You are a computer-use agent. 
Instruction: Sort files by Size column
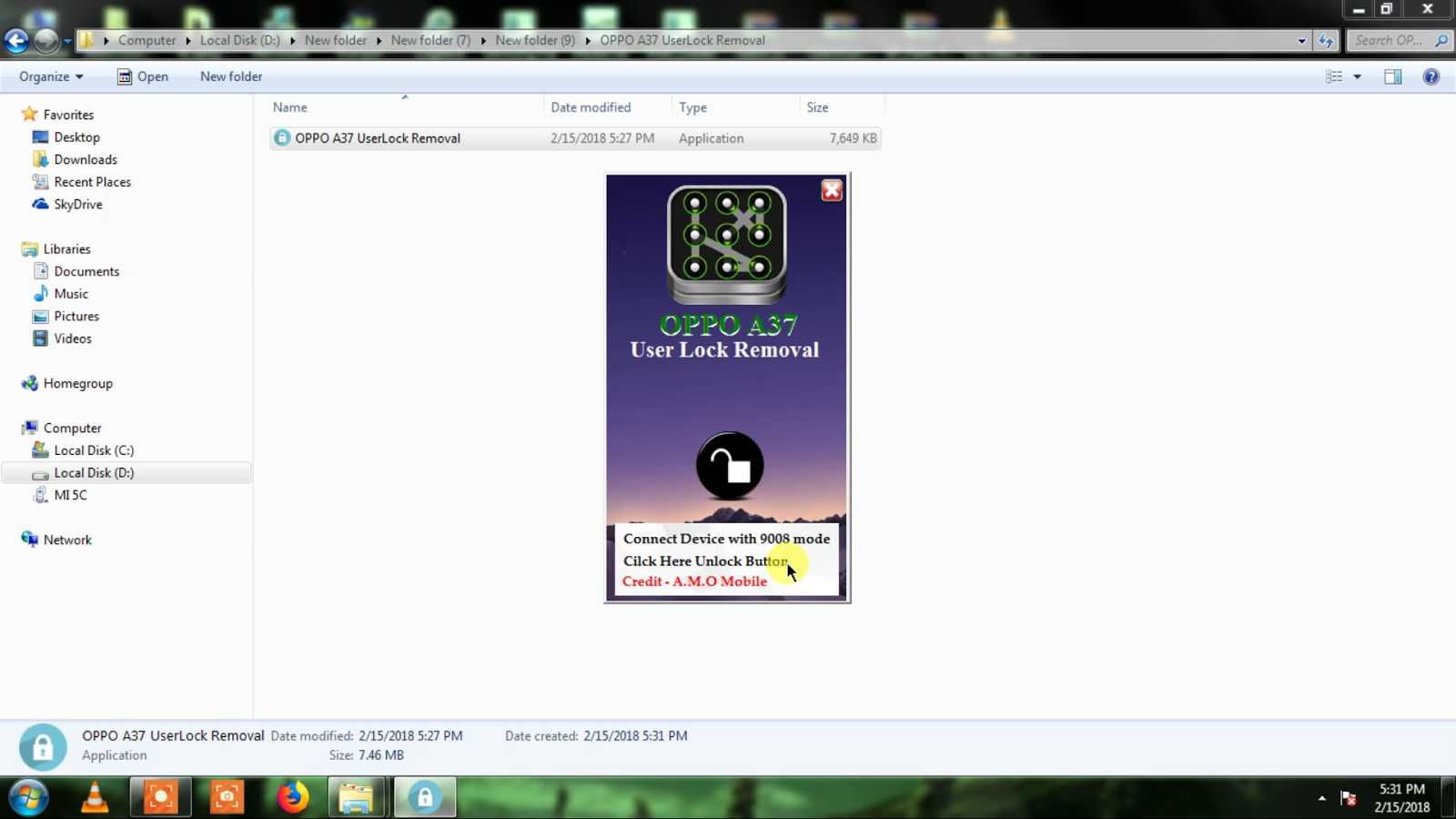point(842,107)
